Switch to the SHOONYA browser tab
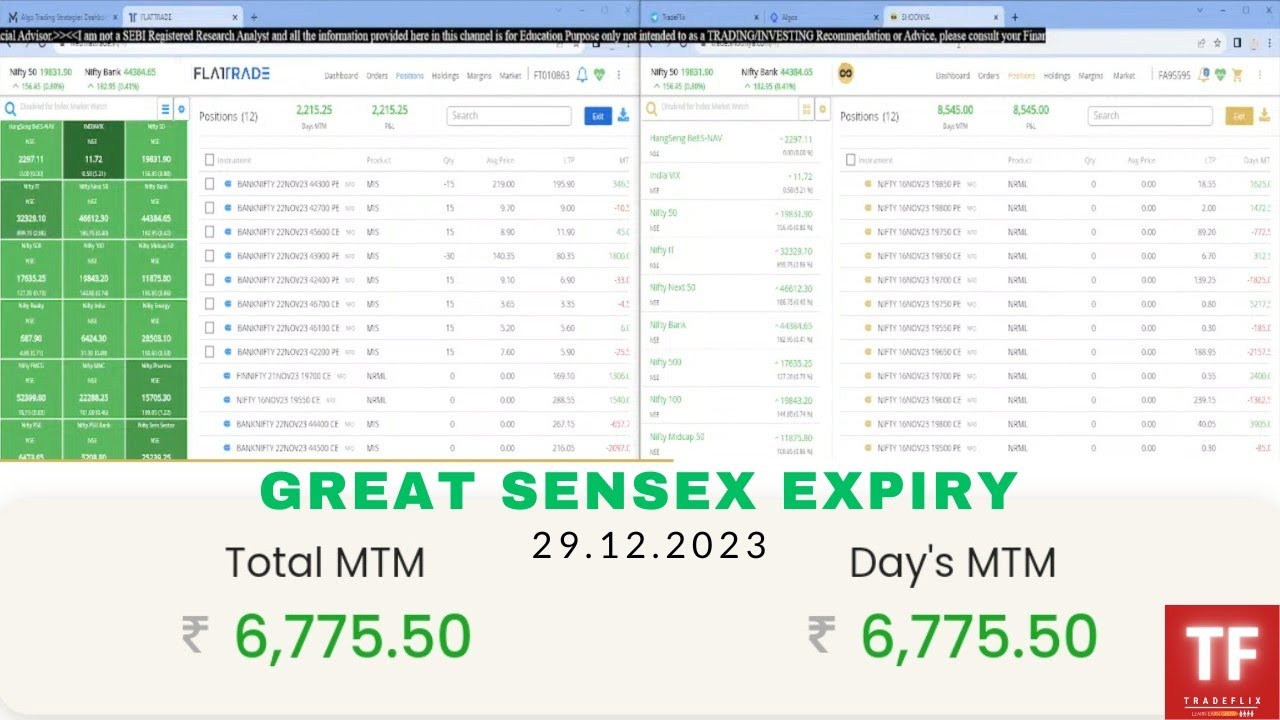The width and height of the screenshot is (1280, 720). point(942,18)
